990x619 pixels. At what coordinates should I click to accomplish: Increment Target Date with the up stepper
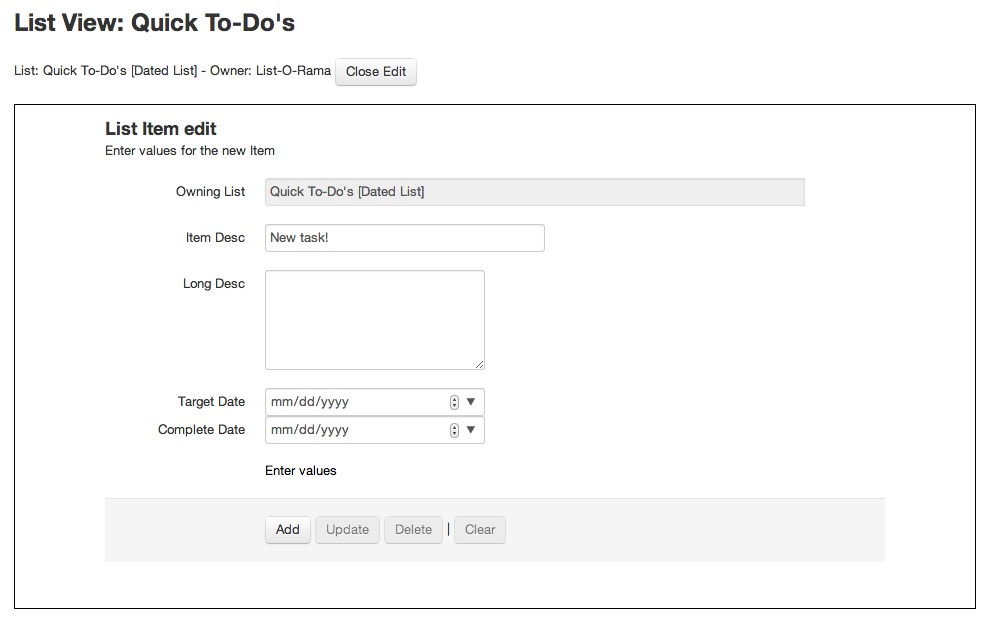454,399
